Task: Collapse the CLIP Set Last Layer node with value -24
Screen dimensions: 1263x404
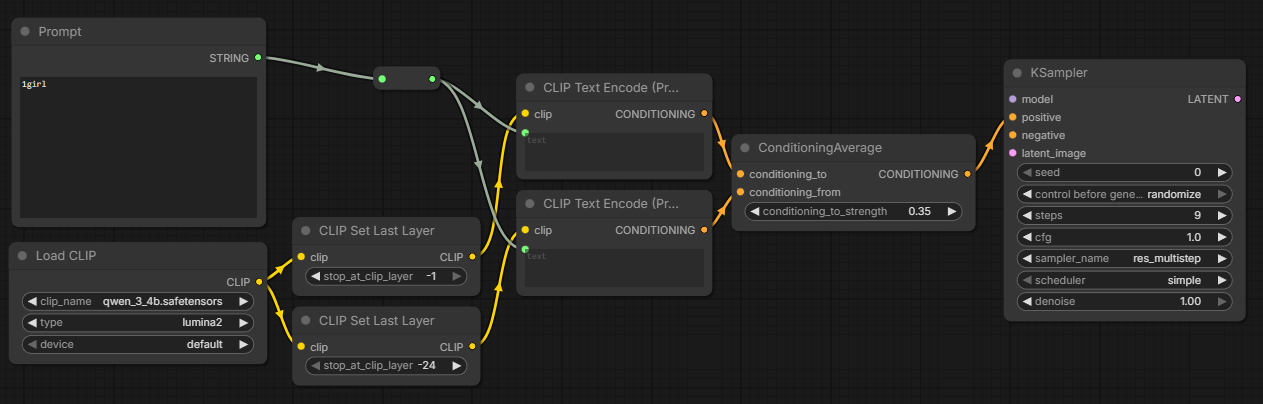Action: click(x=306, y=321)
